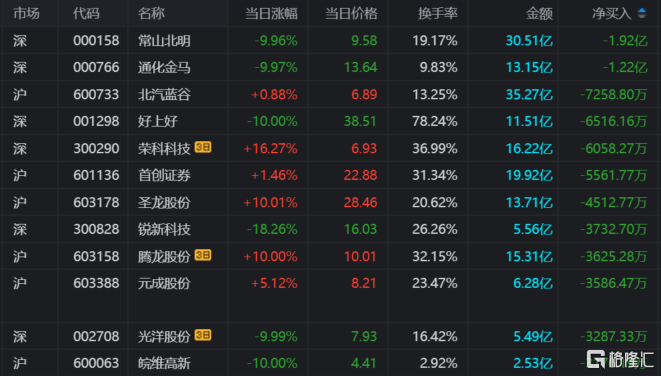Toggle the 净买入 sort arrow icon
The width and height of the screenshot is (661, 376).
642,13
